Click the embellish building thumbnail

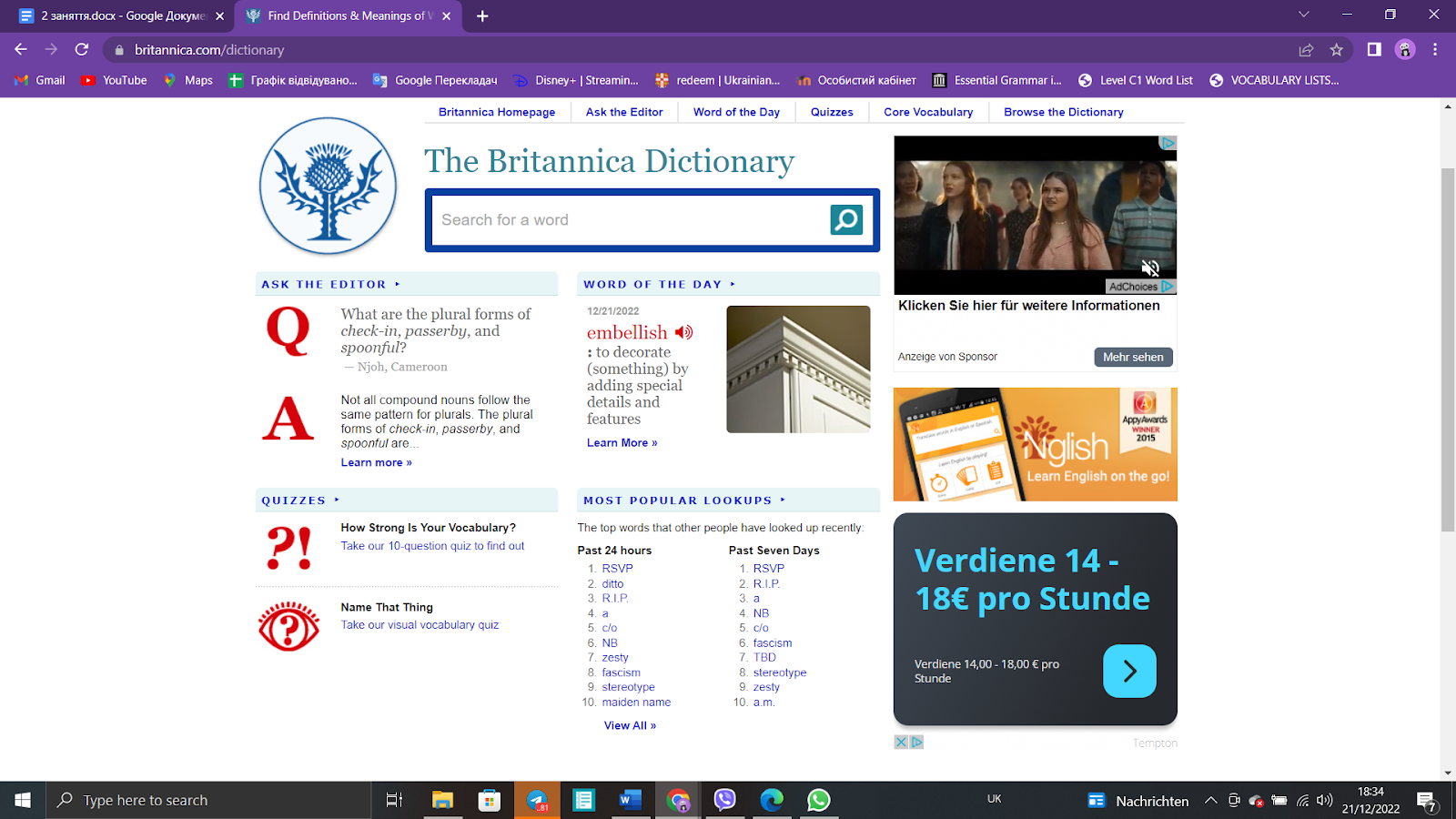798,369
